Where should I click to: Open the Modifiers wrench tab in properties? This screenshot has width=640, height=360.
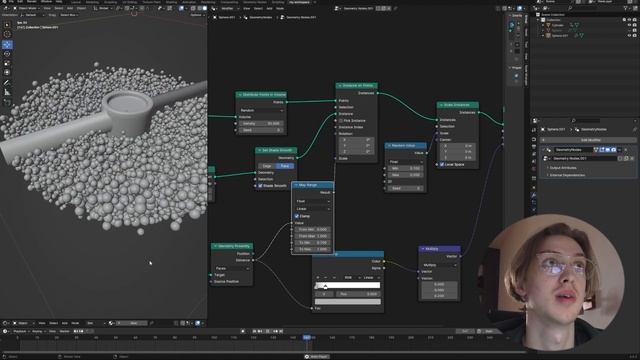(533, 196)
